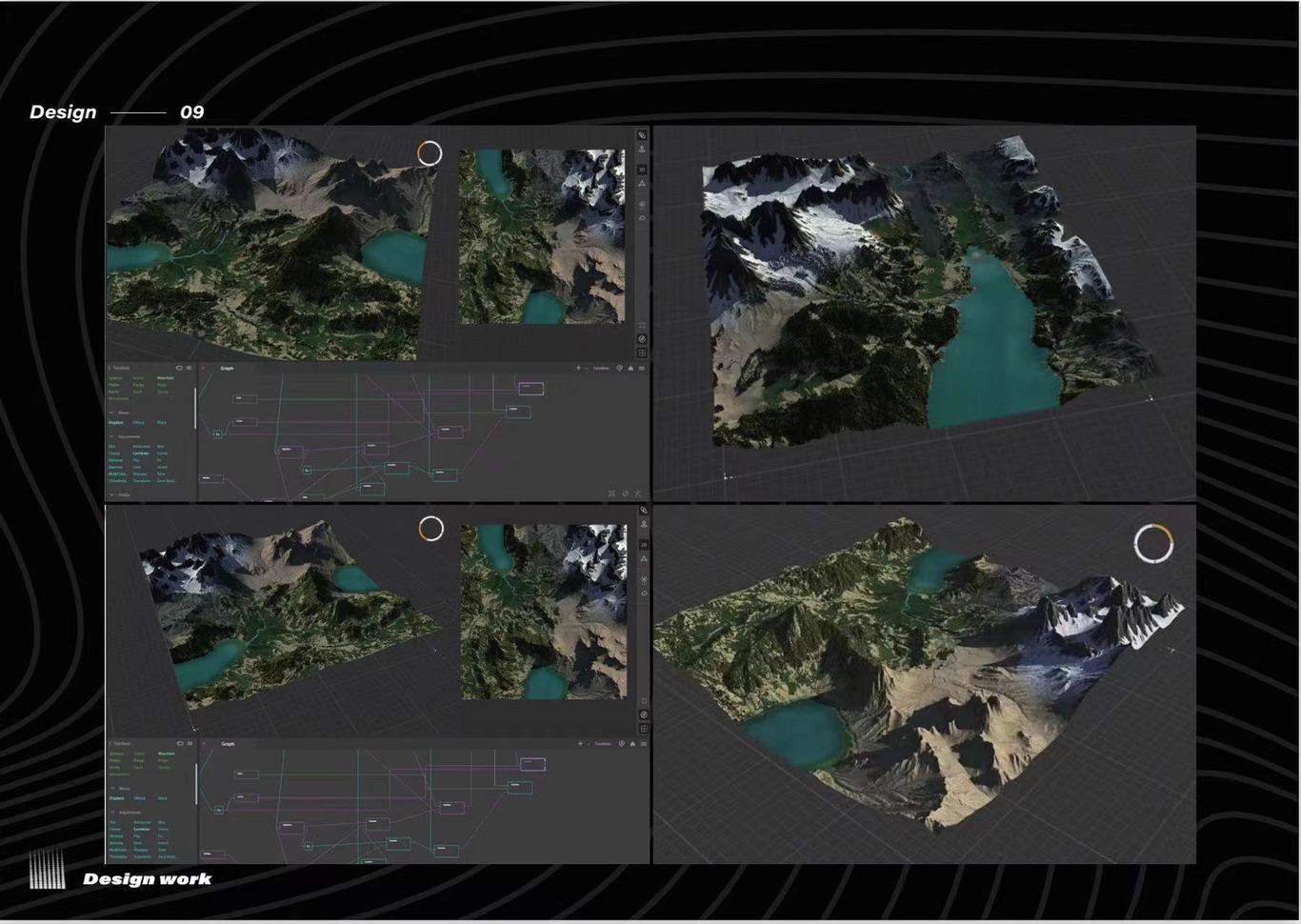1301x924 pixels.
Task: Click the home icon in upper Graph header
Action: (630, 368)
